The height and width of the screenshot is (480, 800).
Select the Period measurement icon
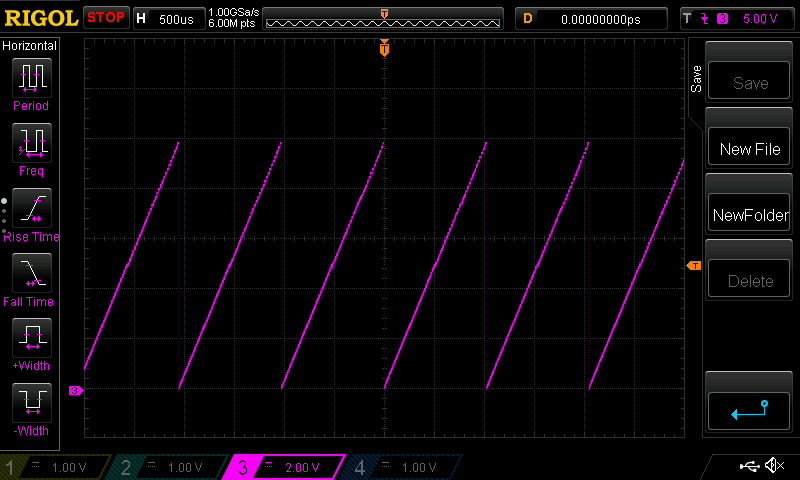click(x=32, y=78)
